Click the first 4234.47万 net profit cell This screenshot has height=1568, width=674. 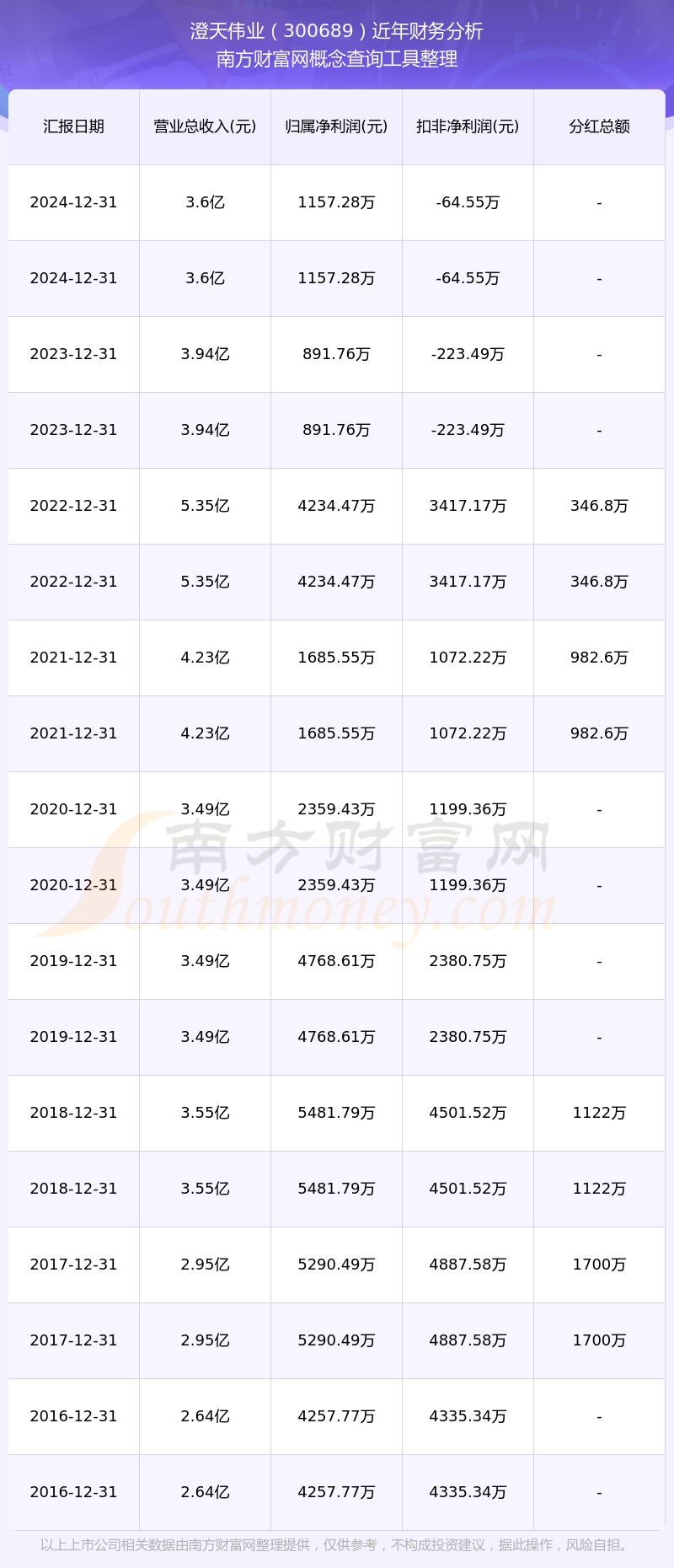pos(336,506)
